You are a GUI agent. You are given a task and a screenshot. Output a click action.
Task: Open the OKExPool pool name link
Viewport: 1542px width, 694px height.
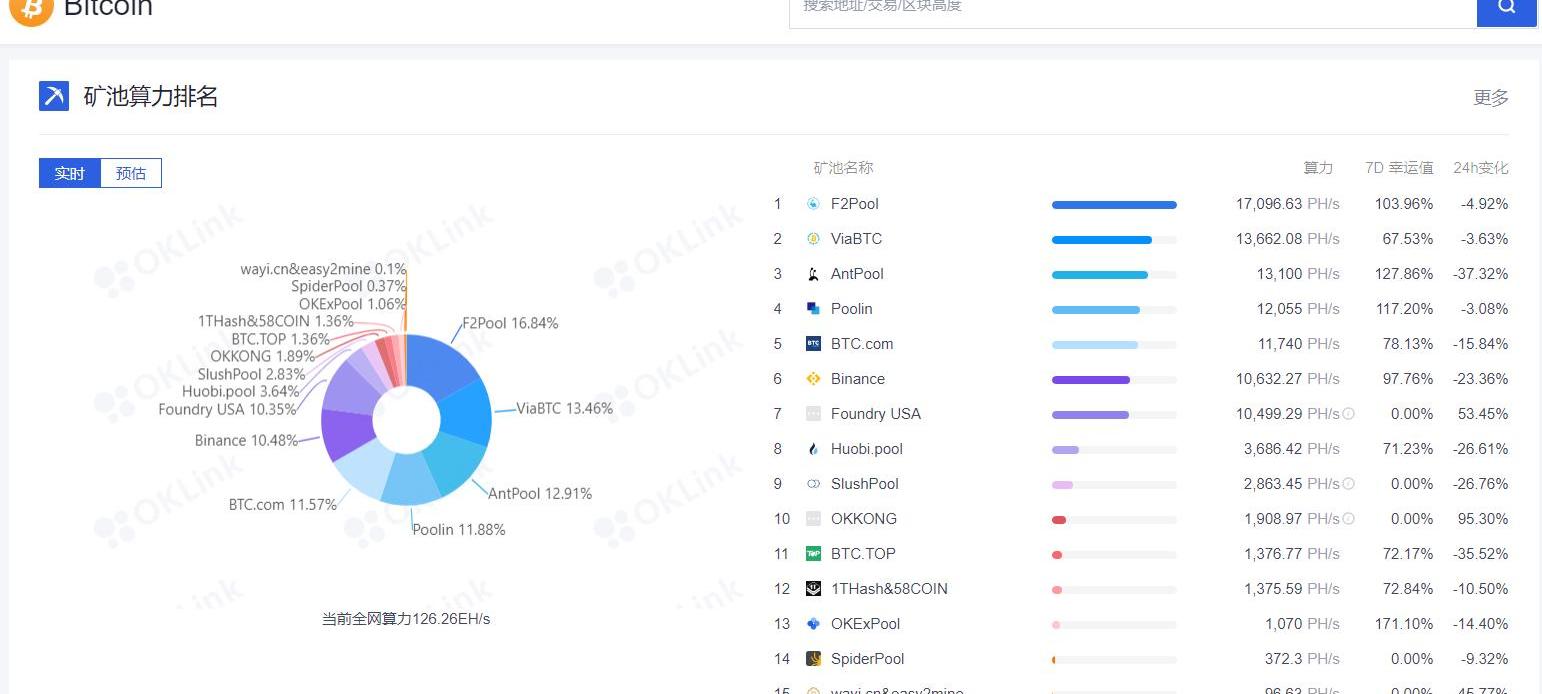(x=866, y=624)
